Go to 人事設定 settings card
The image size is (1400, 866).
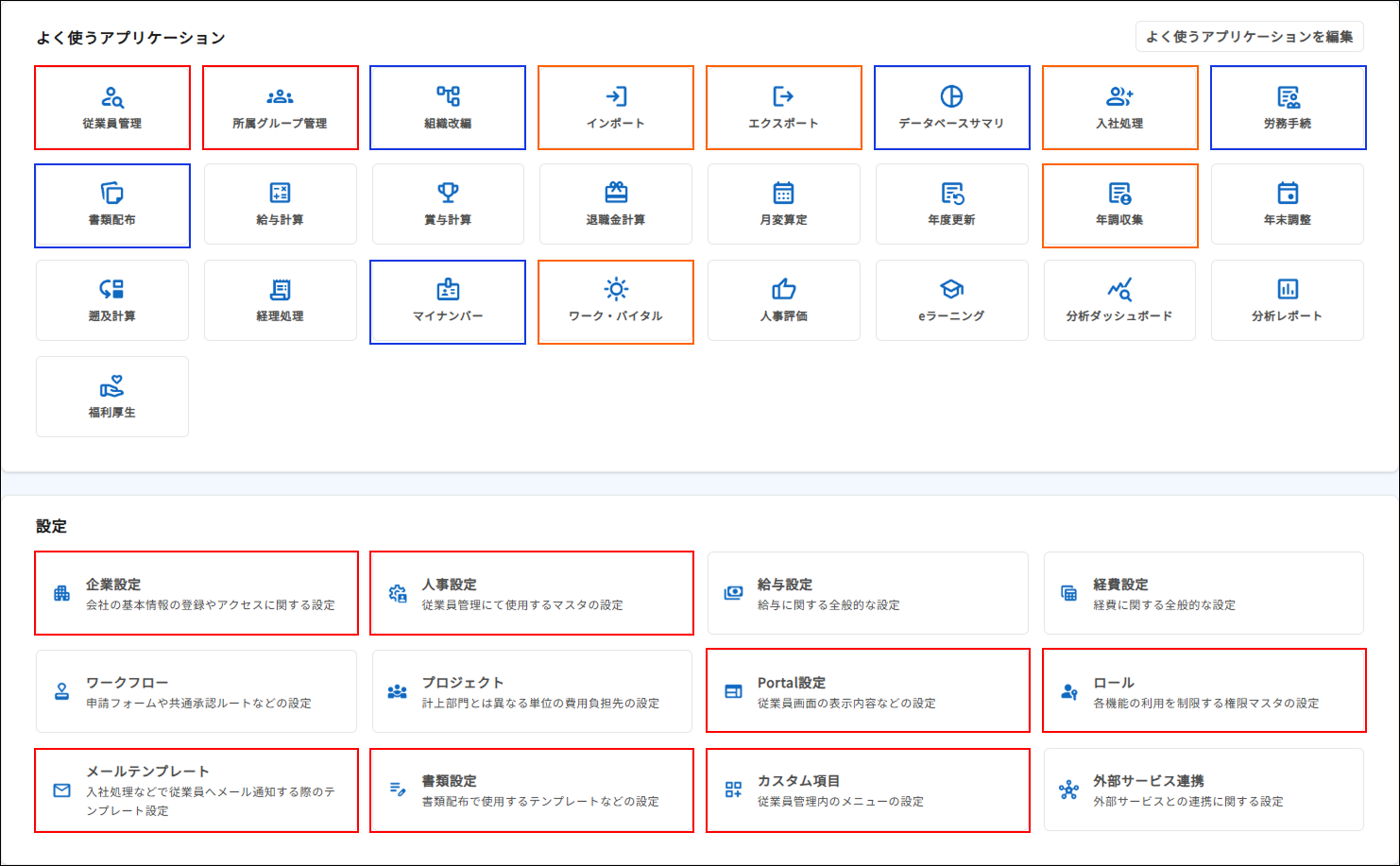pyautogui.click(x=532, y=593)
